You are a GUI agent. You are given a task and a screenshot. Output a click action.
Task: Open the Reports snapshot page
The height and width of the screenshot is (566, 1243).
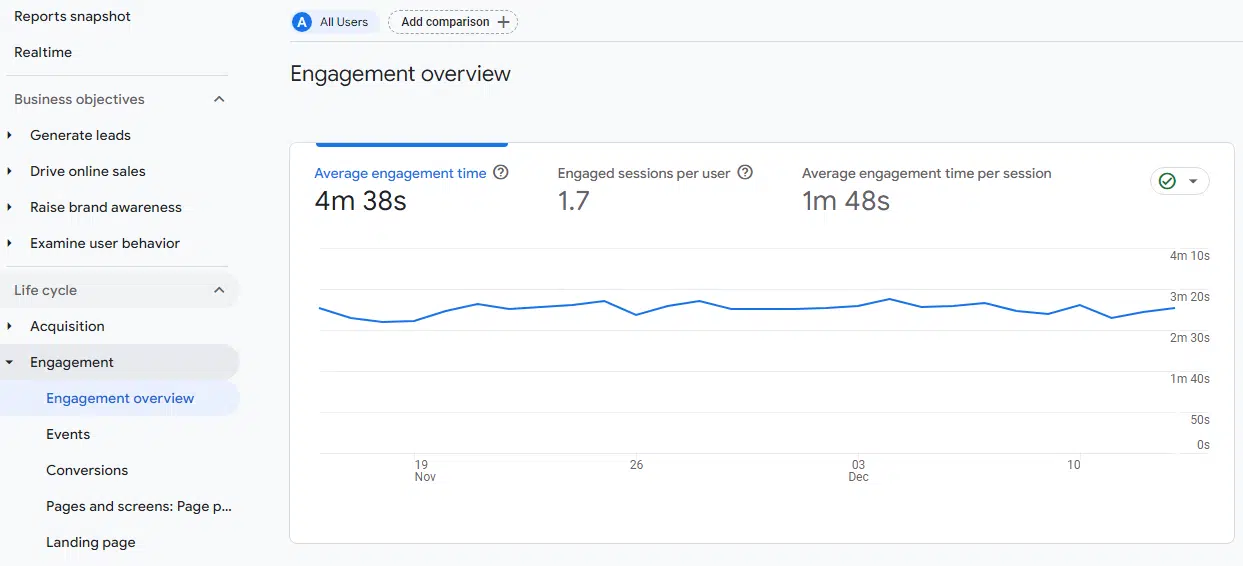click(x=72, y=16)
